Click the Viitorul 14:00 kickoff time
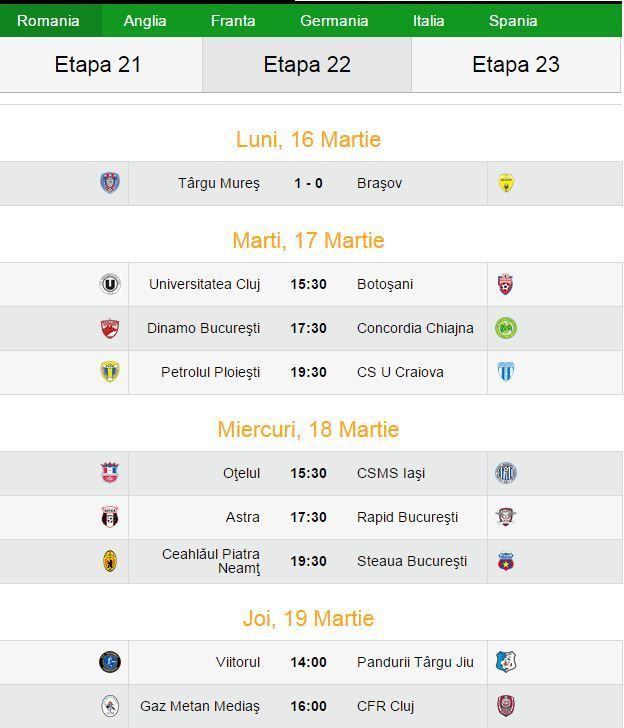 [x=308, y=662]
